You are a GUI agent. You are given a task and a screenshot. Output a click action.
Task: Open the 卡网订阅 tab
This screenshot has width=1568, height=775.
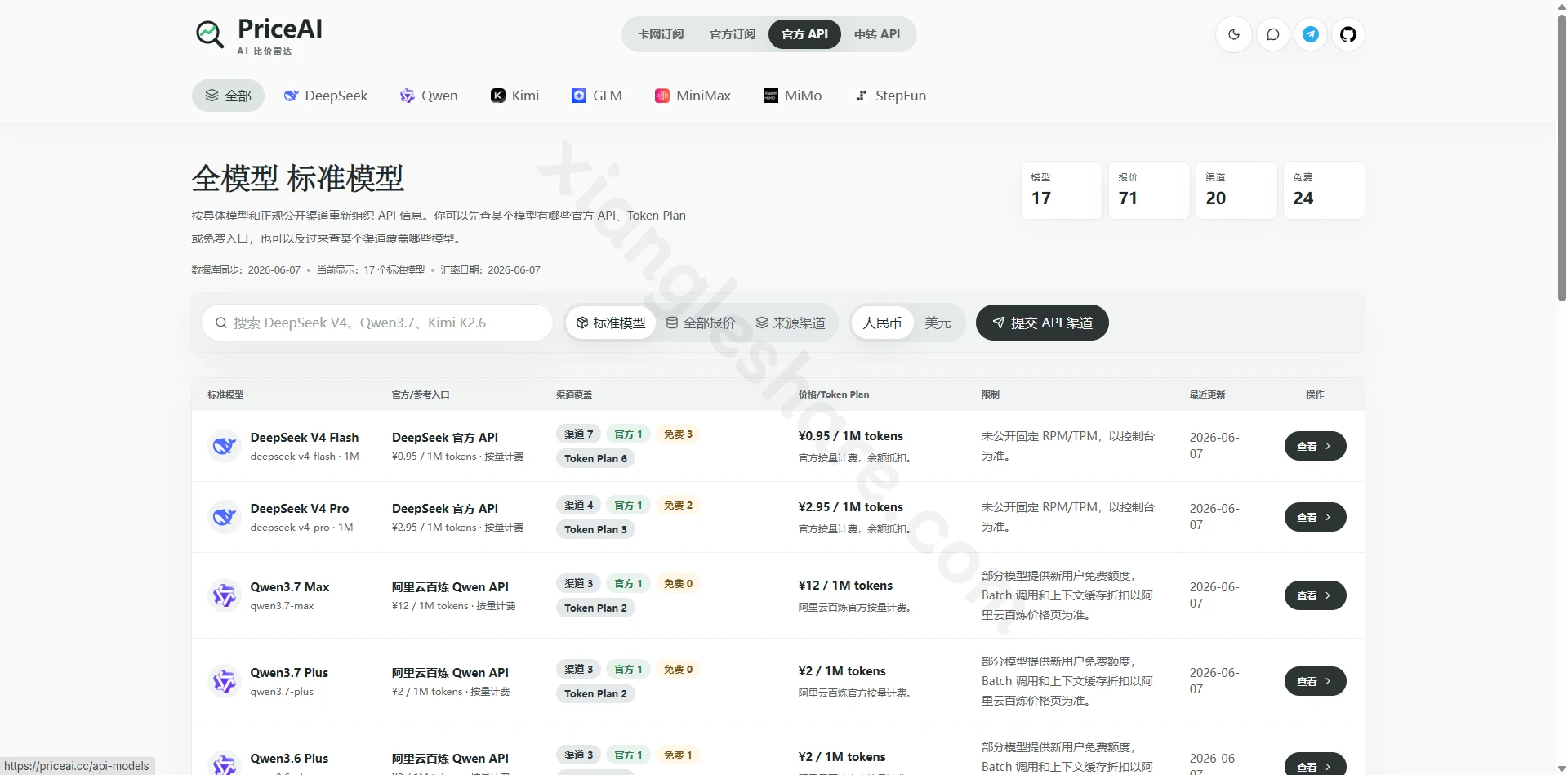(x=661, y=34)
